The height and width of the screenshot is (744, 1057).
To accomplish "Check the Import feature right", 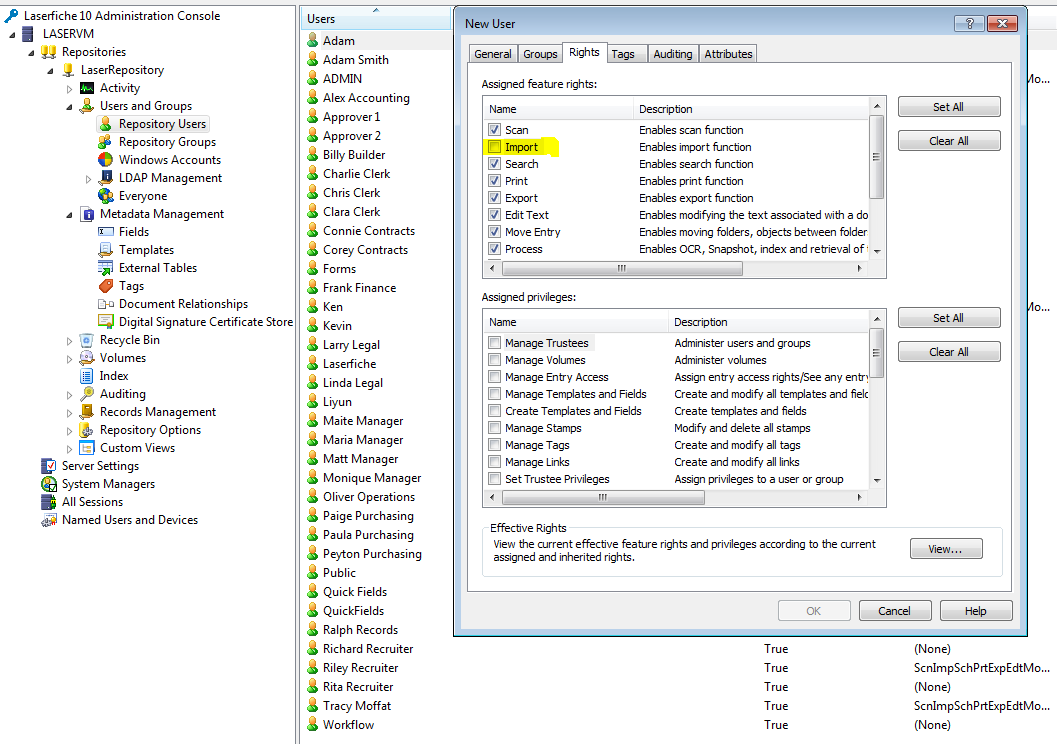I will pos(494,147).
